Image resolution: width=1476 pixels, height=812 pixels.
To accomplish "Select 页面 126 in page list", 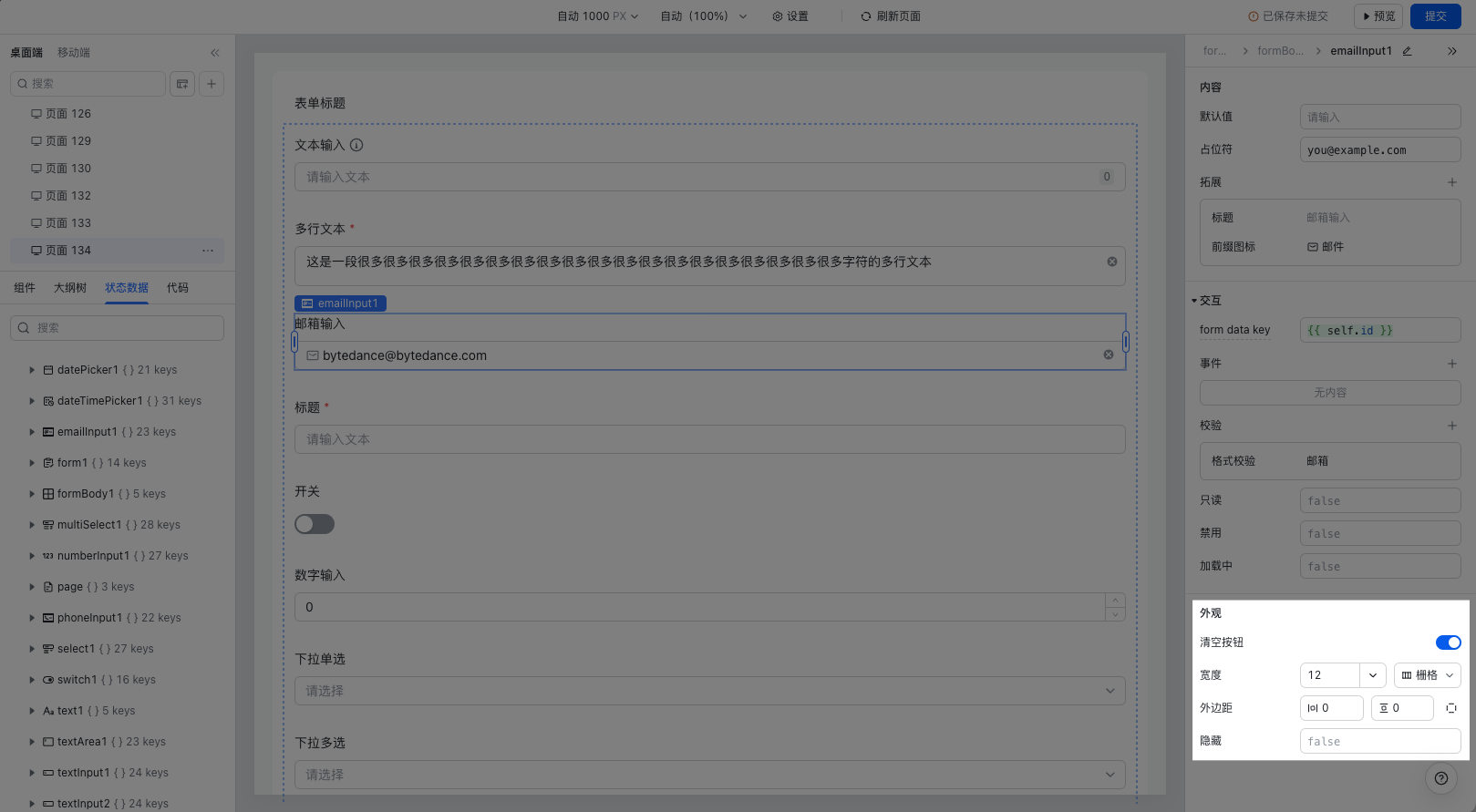I will [117, 114].
